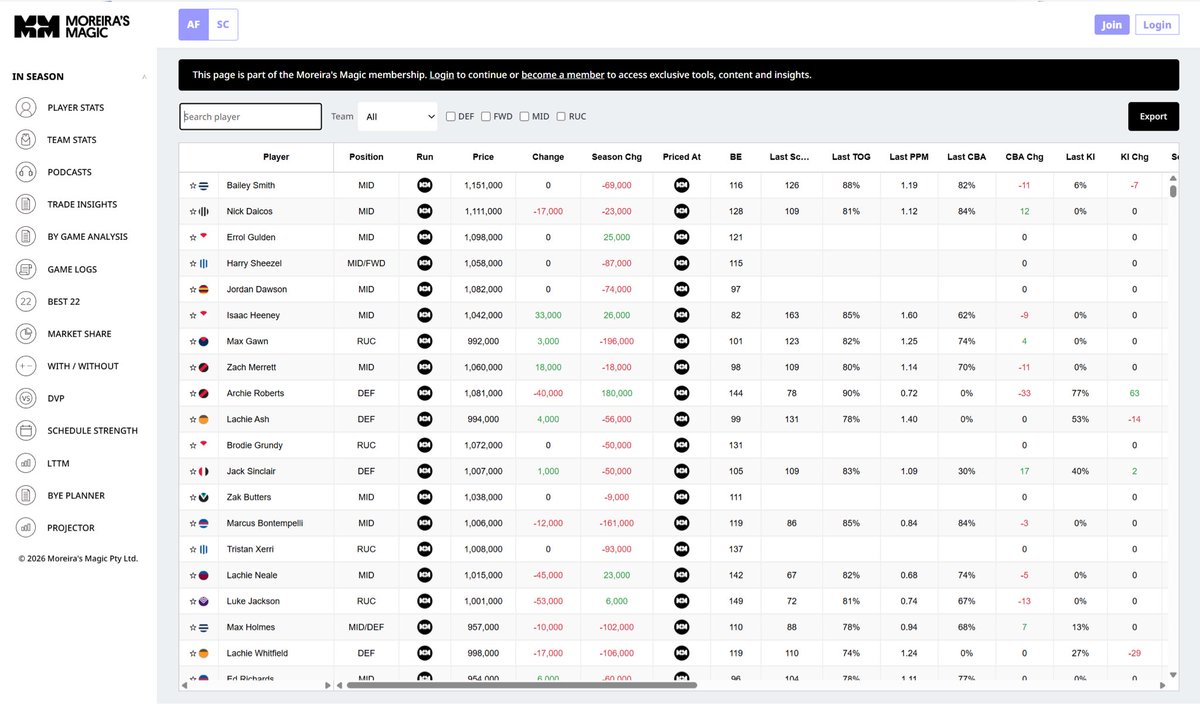Viewport: 1200px width, 704px height.
Task: Enable the DEF position checkbox
Action: click(451, 117)
